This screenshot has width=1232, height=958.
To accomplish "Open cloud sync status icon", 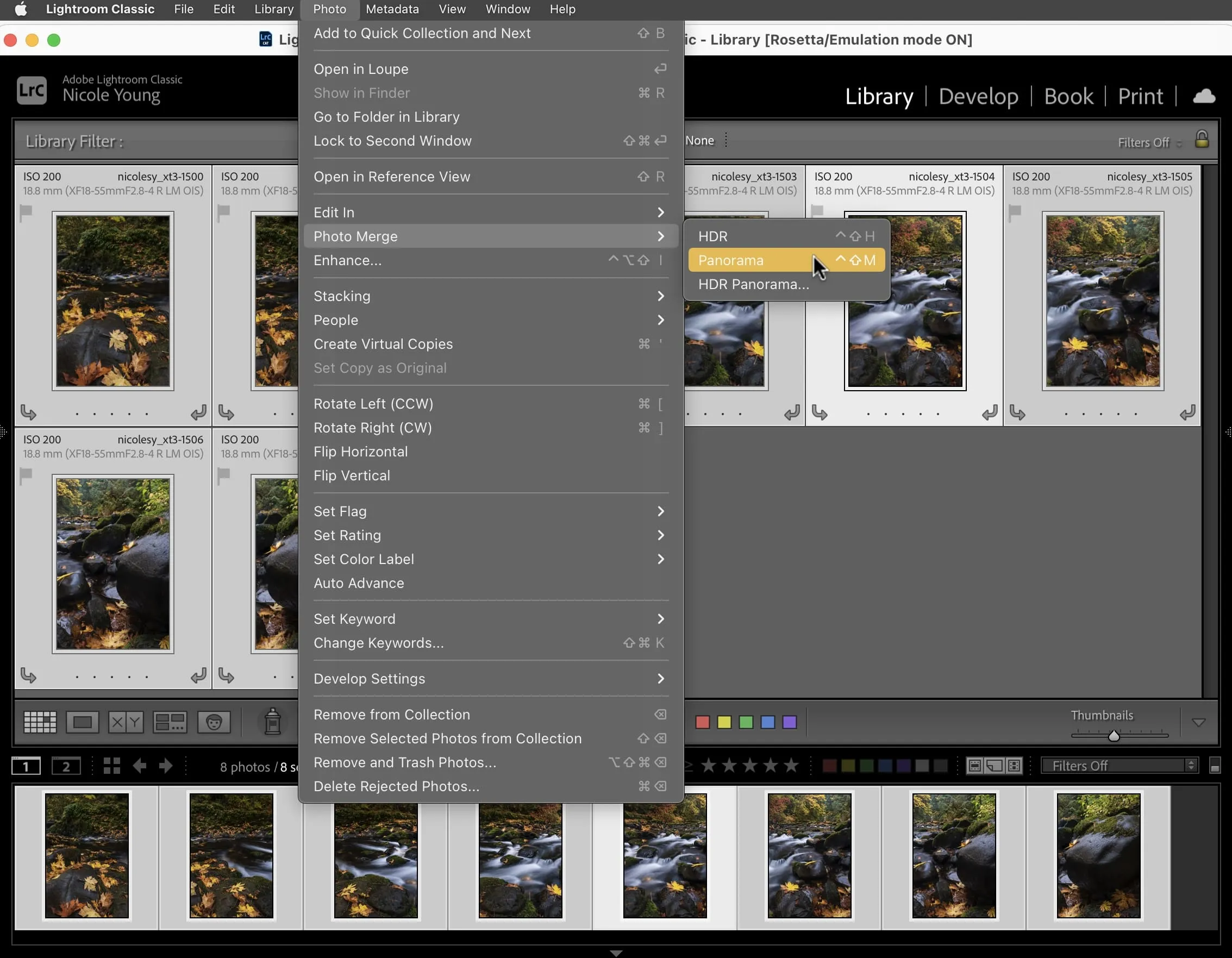I will pos(1204,96).
